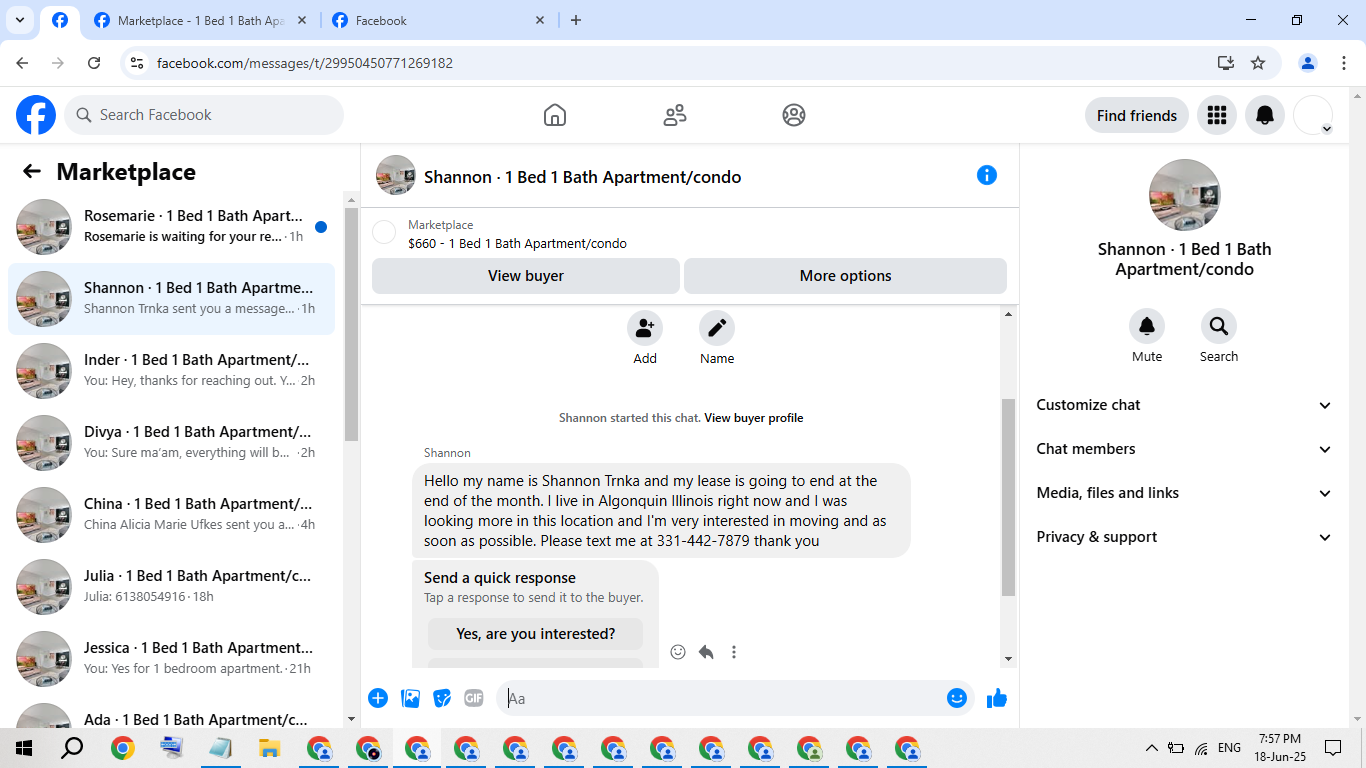Open the Windows notification center
The height and width of the screenshot is (768, 1366).
pyautogui.click(x=1333, y=748)
